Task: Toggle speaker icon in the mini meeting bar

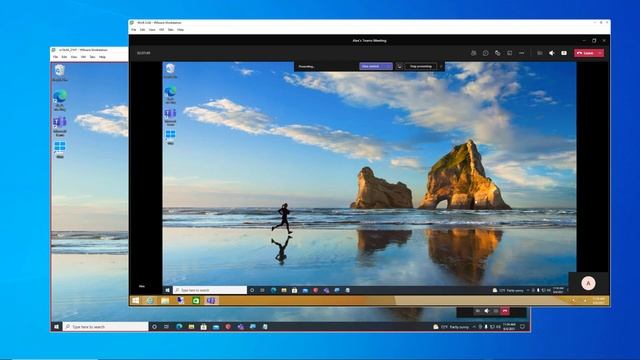Action: point(487,311)
